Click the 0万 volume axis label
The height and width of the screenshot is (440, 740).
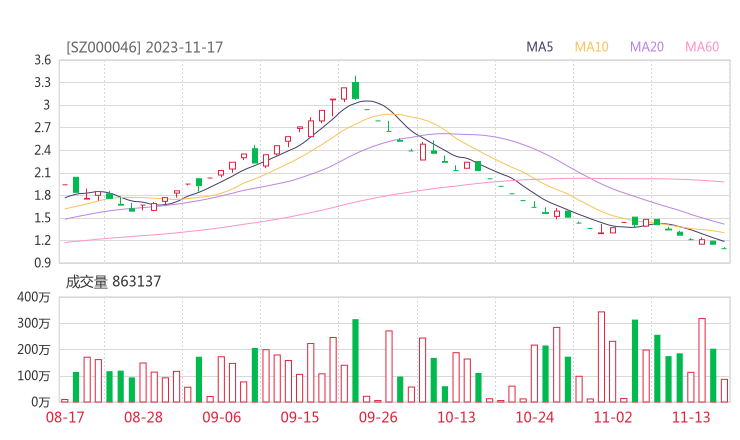tap(41, 402)
